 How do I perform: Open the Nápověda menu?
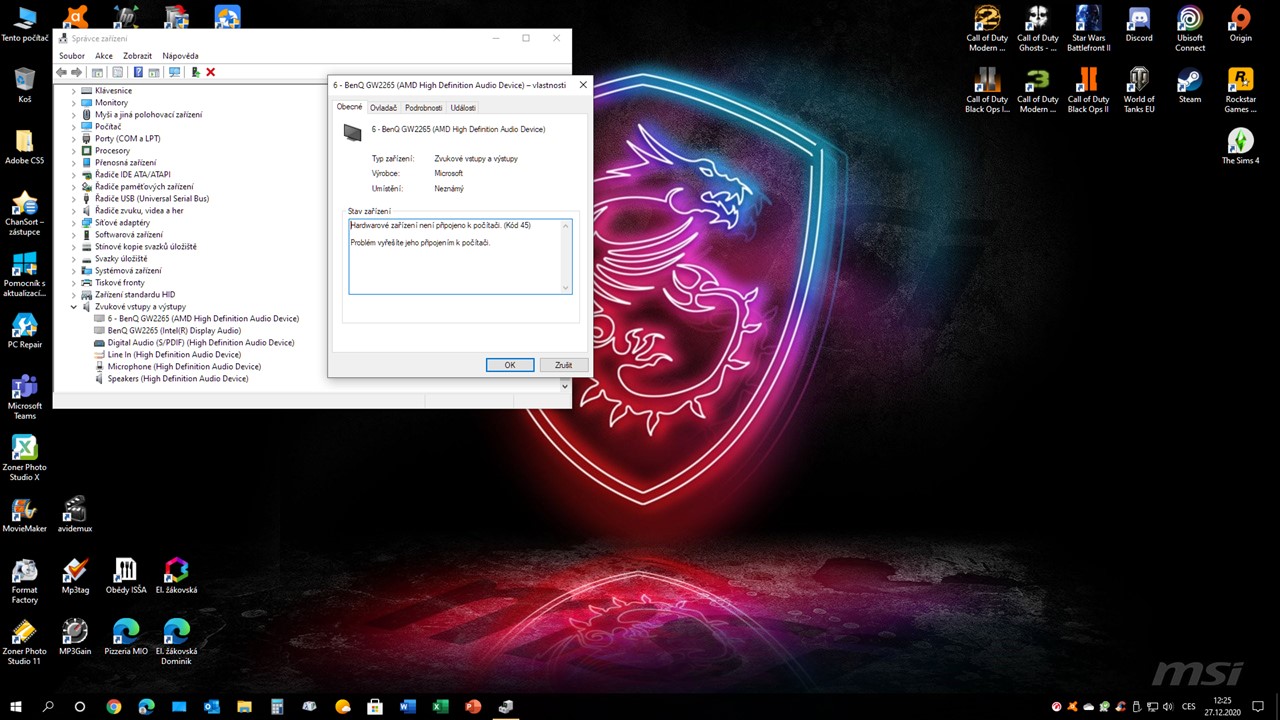point(181,56)
